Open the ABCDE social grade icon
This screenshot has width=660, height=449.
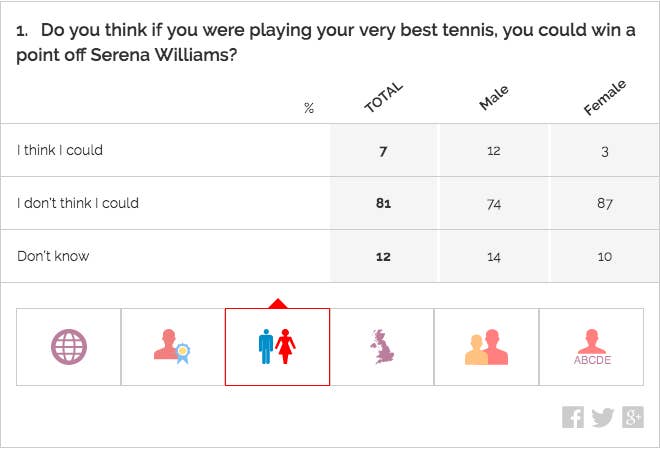[x=591, y=347]
